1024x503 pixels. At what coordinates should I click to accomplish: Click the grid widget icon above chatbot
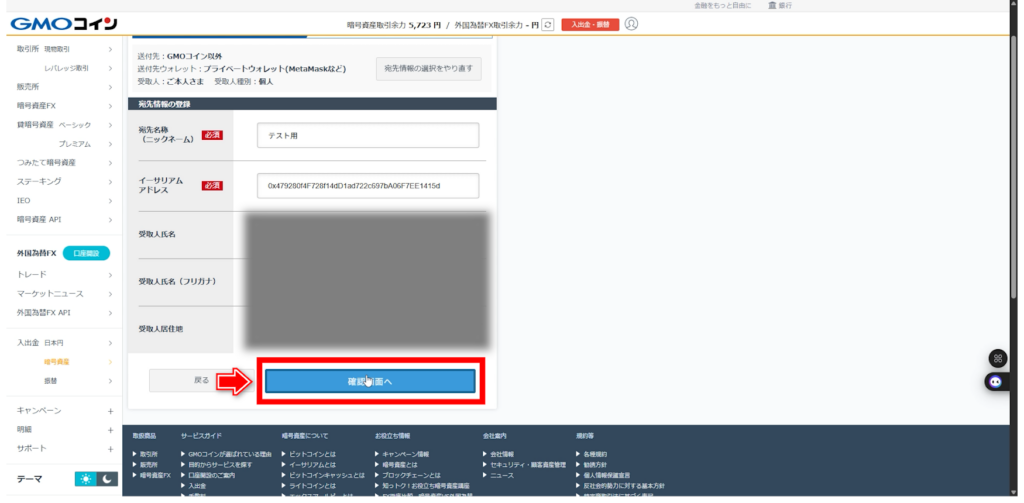(x=997, y=358)
